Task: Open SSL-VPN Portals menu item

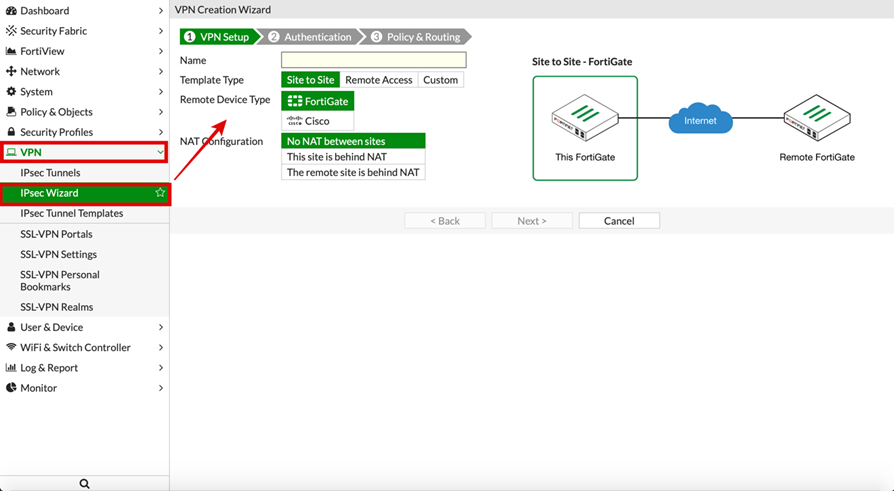Action: [x=84, y=234]
